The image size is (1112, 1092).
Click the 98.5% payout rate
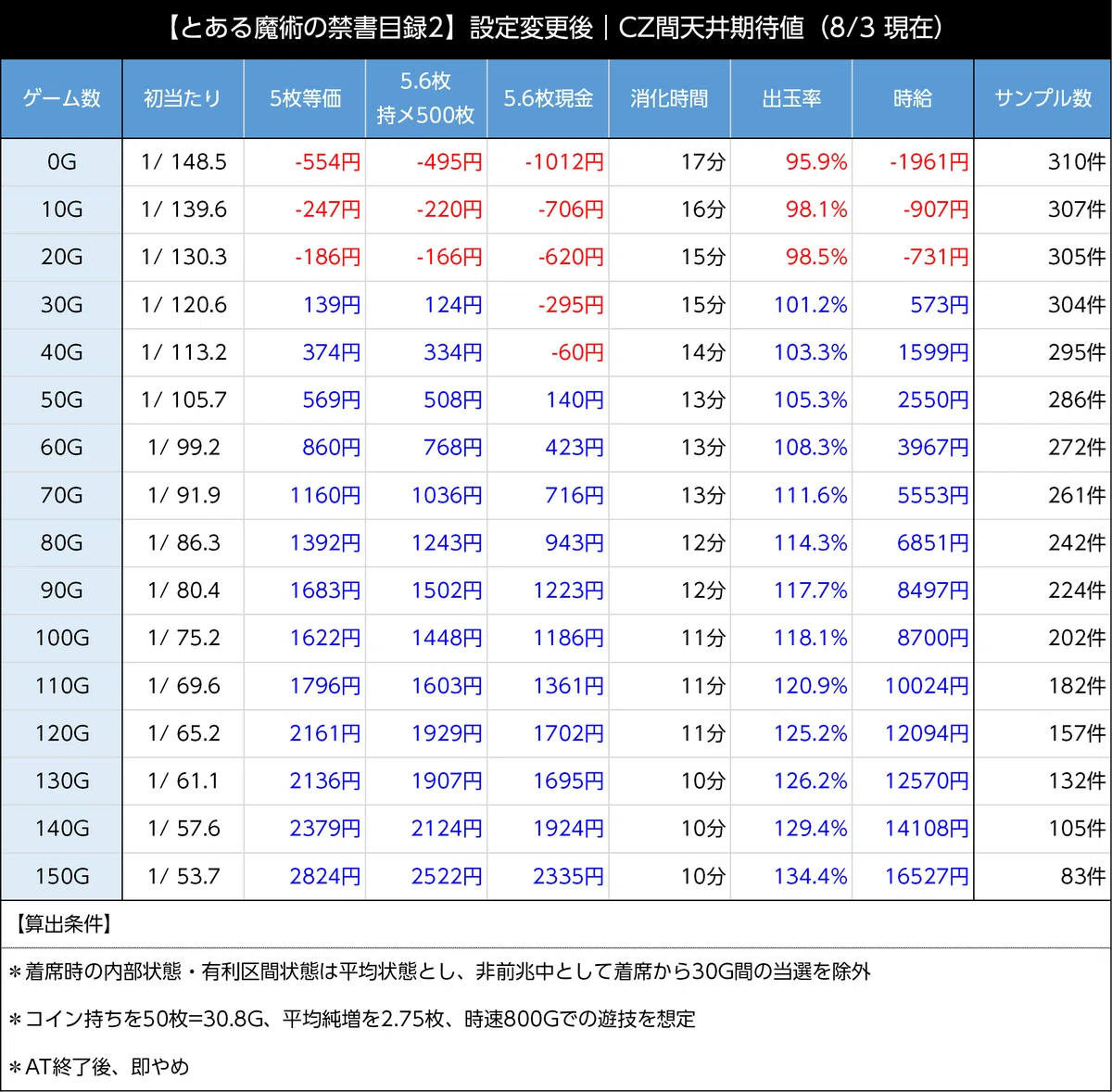[816, 257]
